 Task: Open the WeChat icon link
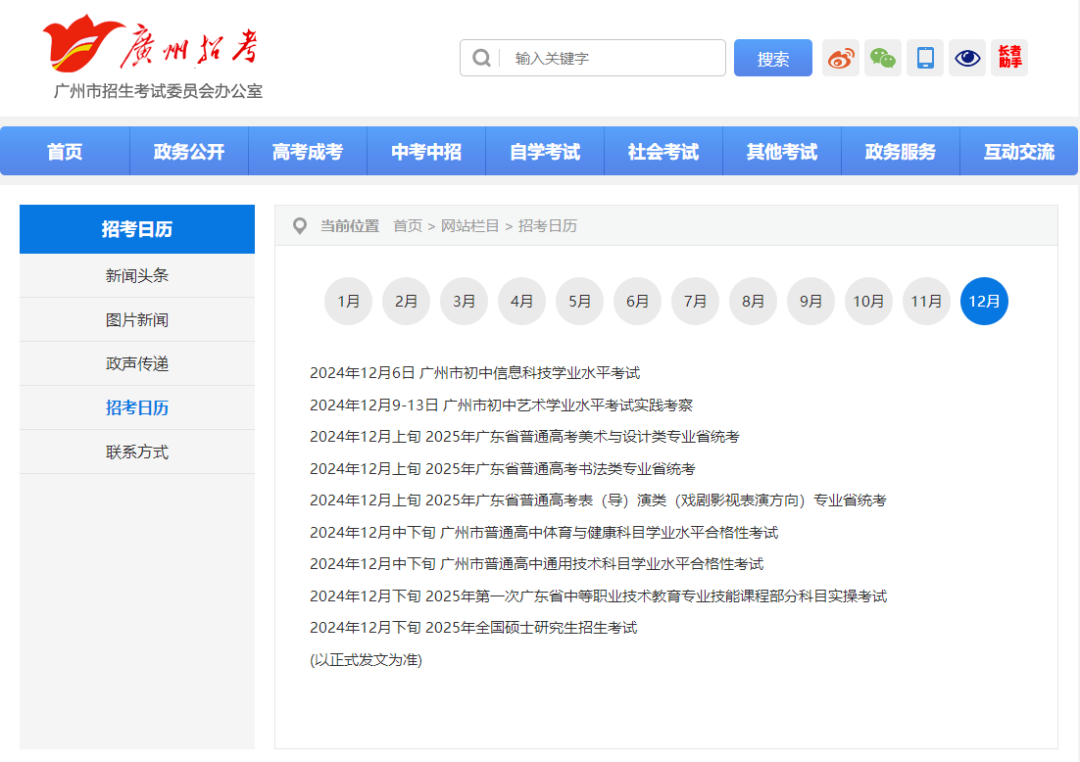tap(882, 58)
